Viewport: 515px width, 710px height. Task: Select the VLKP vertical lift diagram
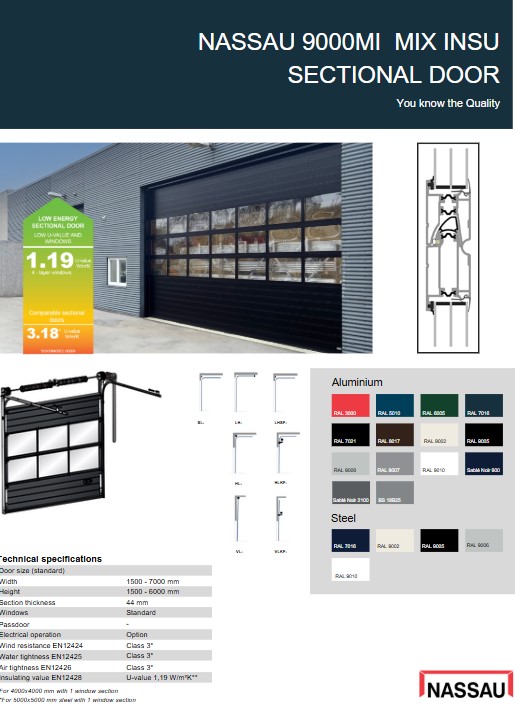pos(281,519)
